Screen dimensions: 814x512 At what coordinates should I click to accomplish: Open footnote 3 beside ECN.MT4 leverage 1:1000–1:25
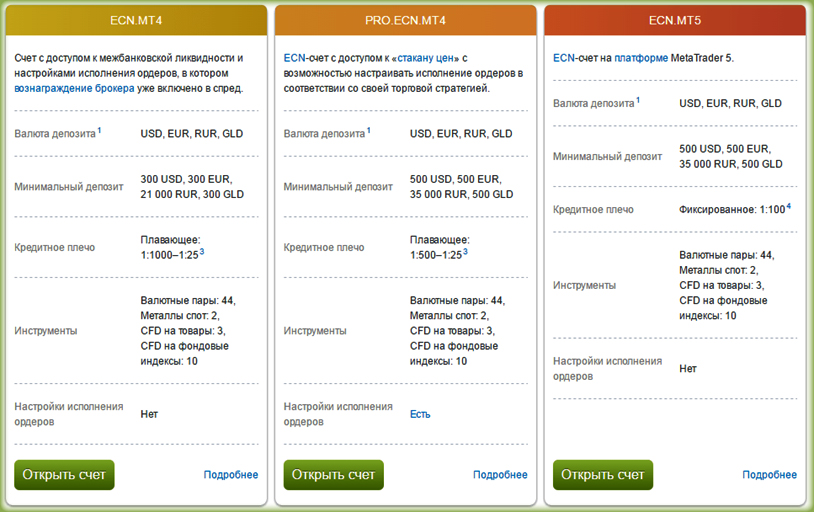[201, 252]
